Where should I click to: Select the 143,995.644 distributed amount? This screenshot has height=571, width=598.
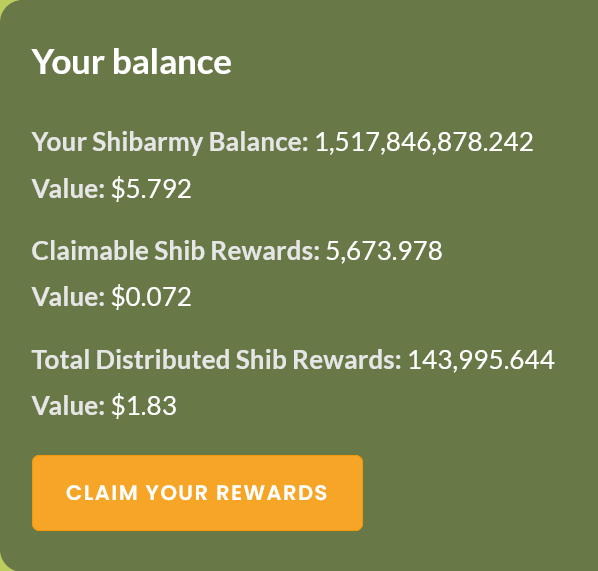click(x=481, y=360)
